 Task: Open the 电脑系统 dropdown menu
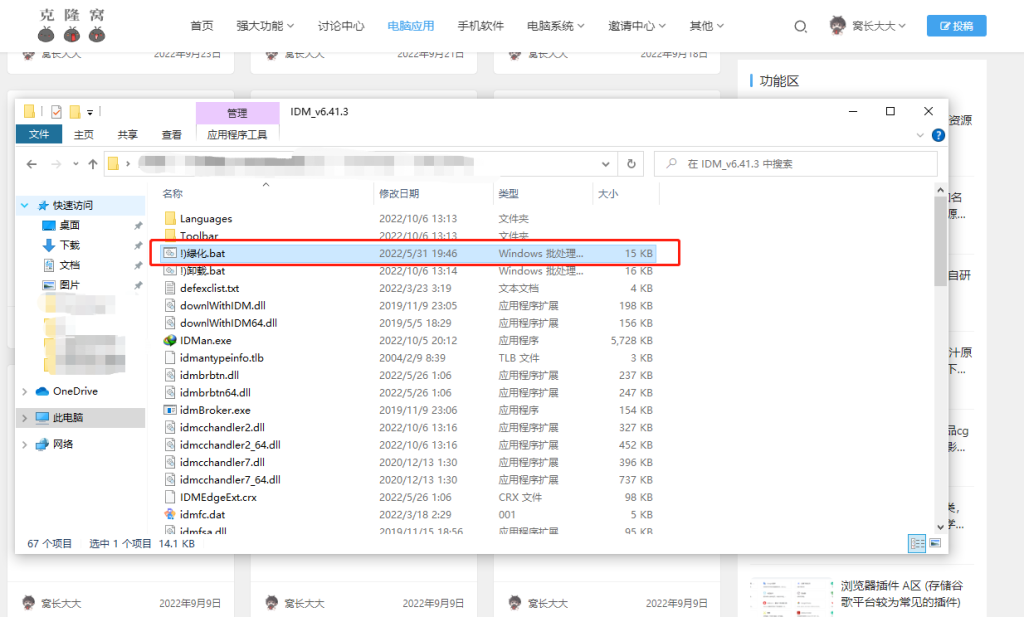tap(556, 26)
